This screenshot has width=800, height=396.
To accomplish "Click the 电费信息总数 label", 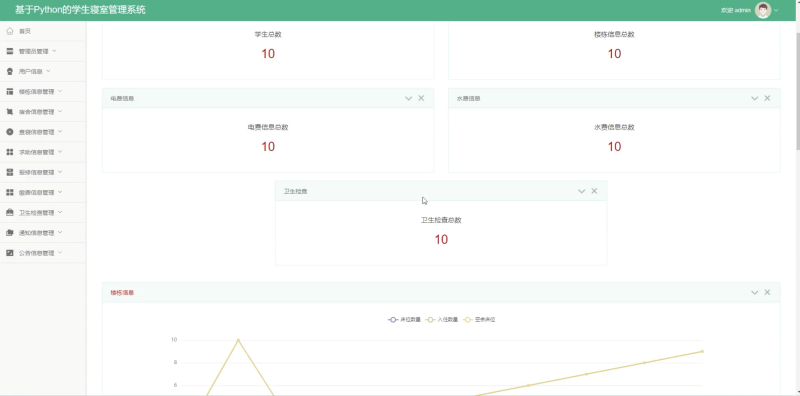I will point(268,127).
